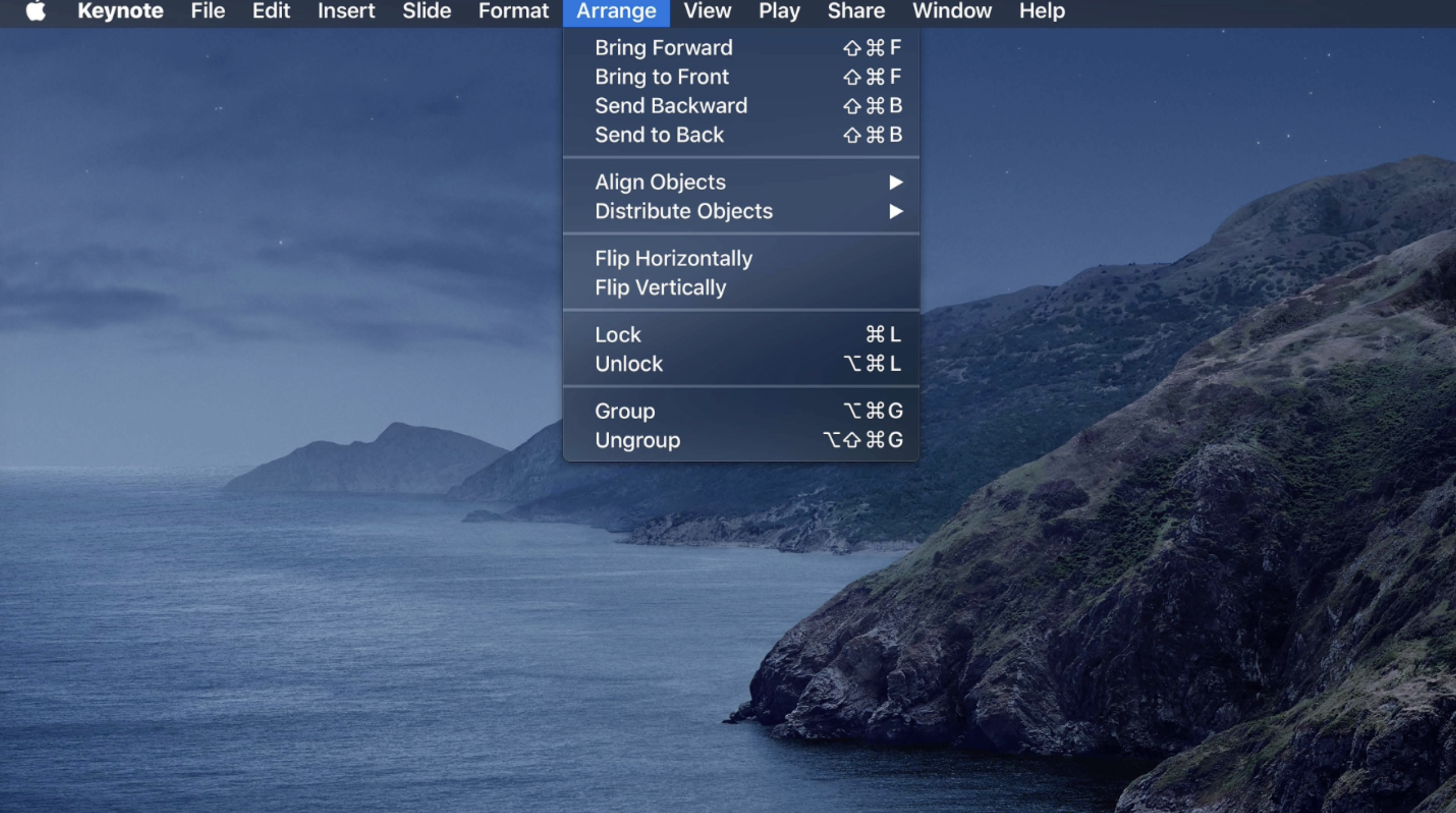This screenshot has width=1456, height=813.
Task: Click Send Backward menu item
Action: click(x=671, y=106)
